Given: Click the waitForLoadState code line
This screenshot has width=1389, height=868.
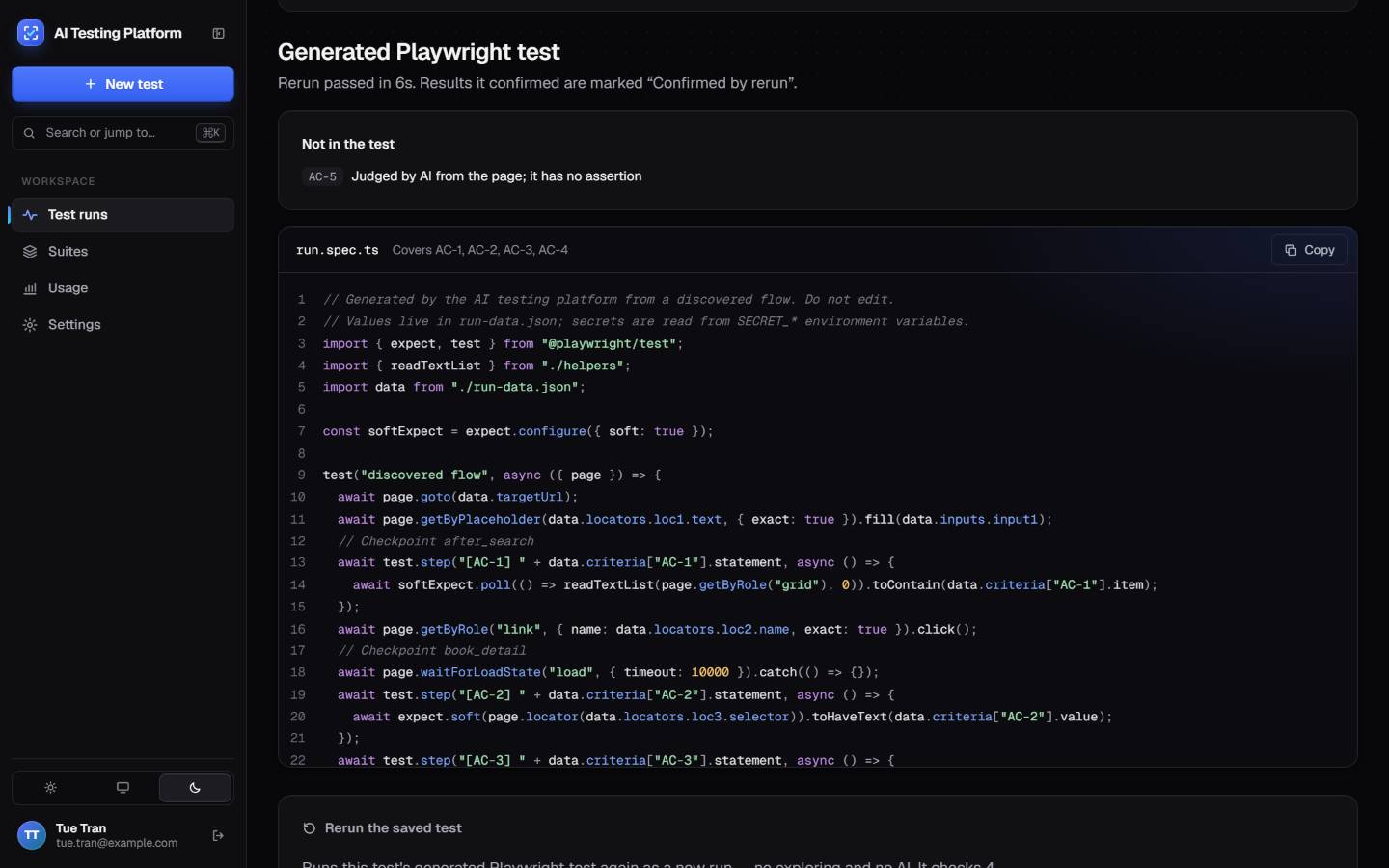Looking at the screenshot, I should click(609, 672).
